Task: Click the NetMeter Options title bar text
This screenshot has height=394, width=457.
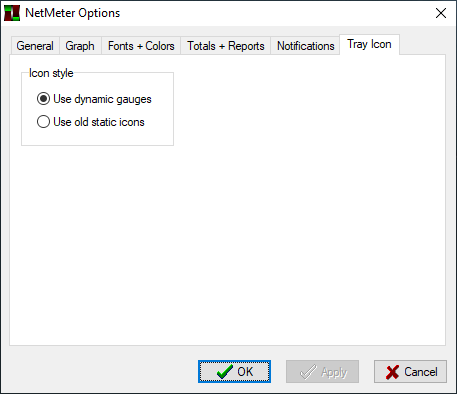Action: click(73, 13)
